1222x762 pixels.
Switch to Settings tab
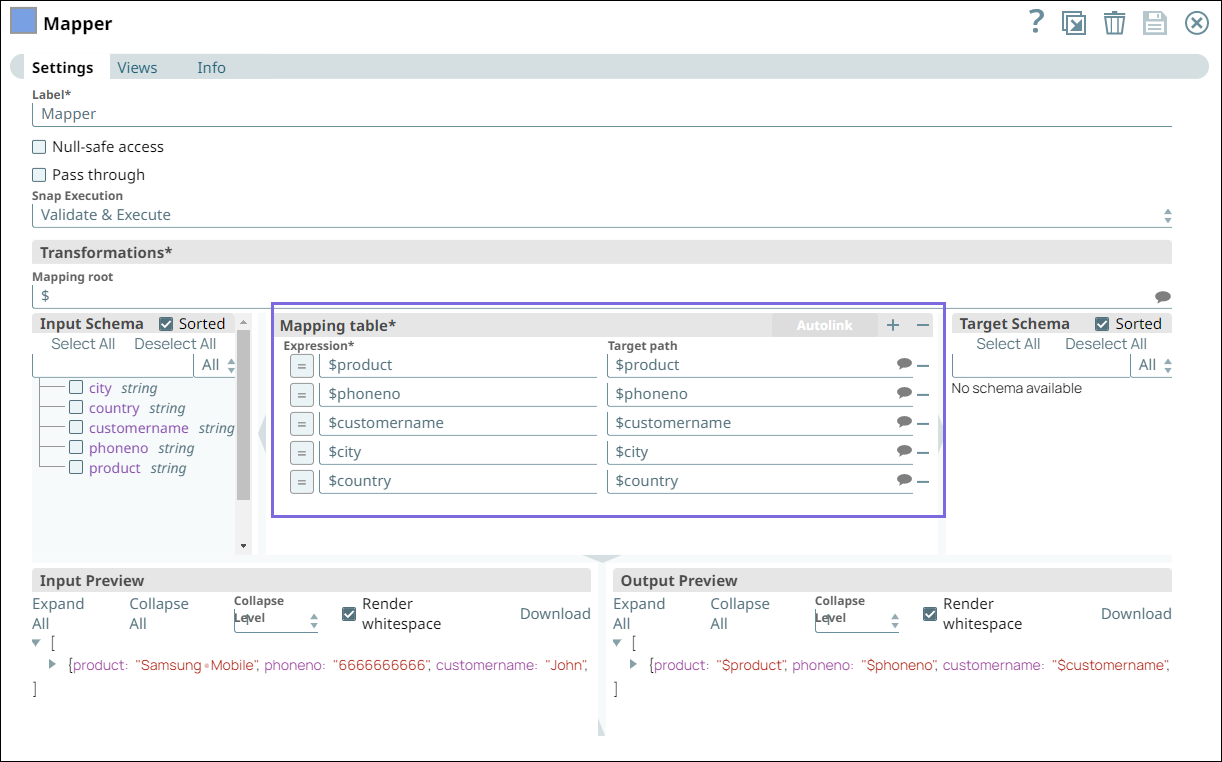62,68
